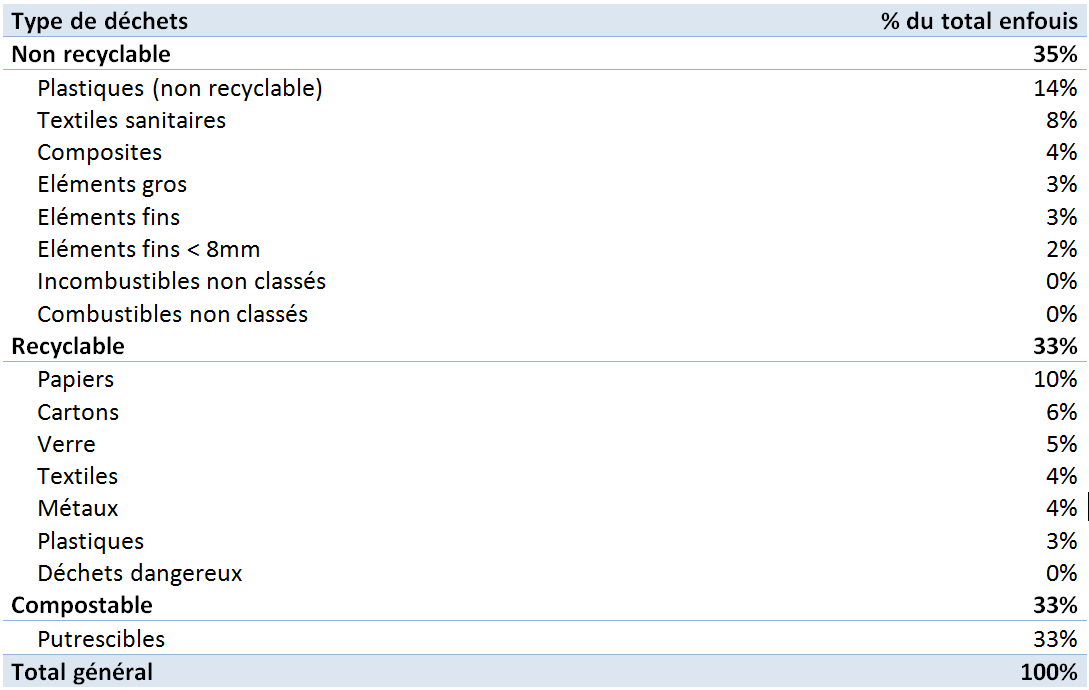Viewport: 1089px width, 690px height.
Task: Click the 100% total value cell
Action: coord(1049,673)
